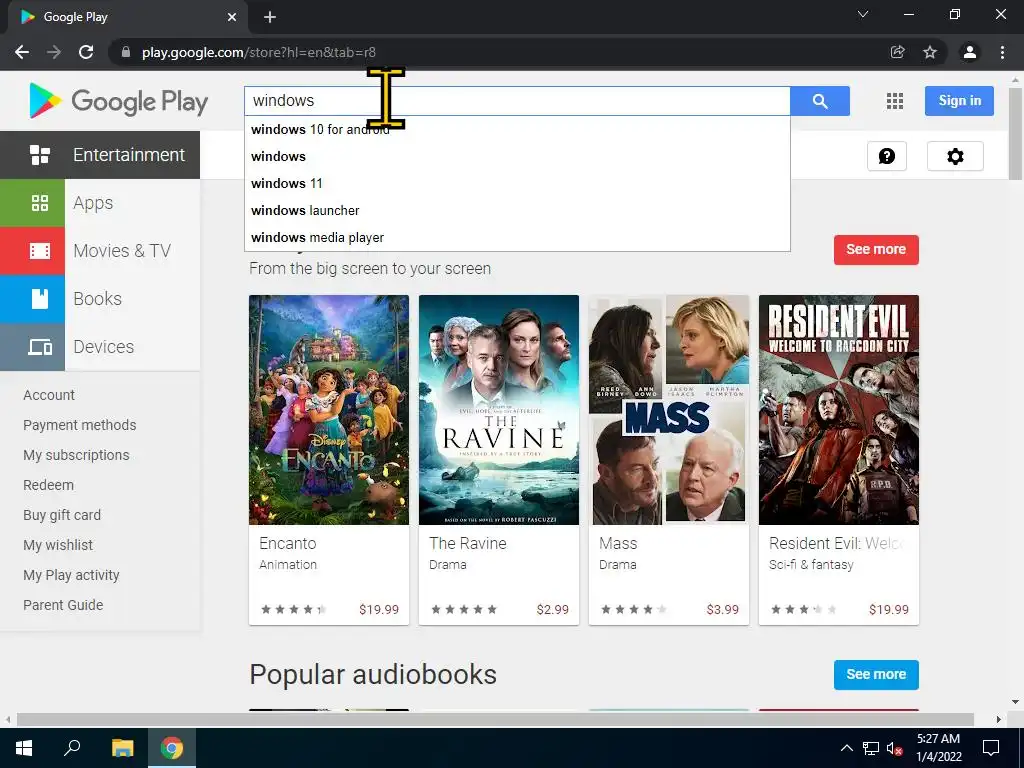Share this page using the share icon
This screenshot has width=1024, height=768.
point(897,52)
